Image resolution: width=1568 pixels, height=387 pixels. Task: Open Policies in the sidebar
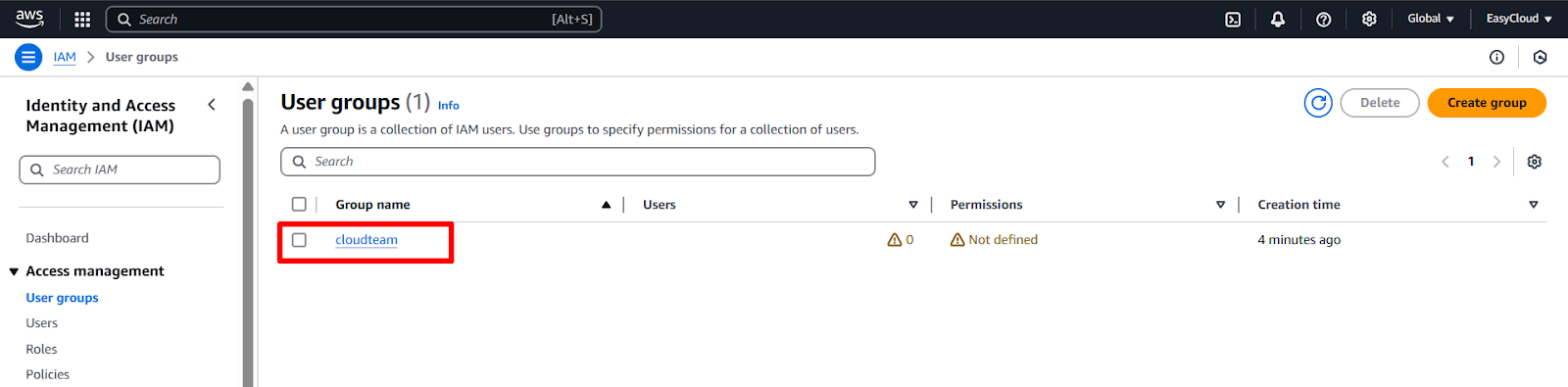(x=48, y=374)
